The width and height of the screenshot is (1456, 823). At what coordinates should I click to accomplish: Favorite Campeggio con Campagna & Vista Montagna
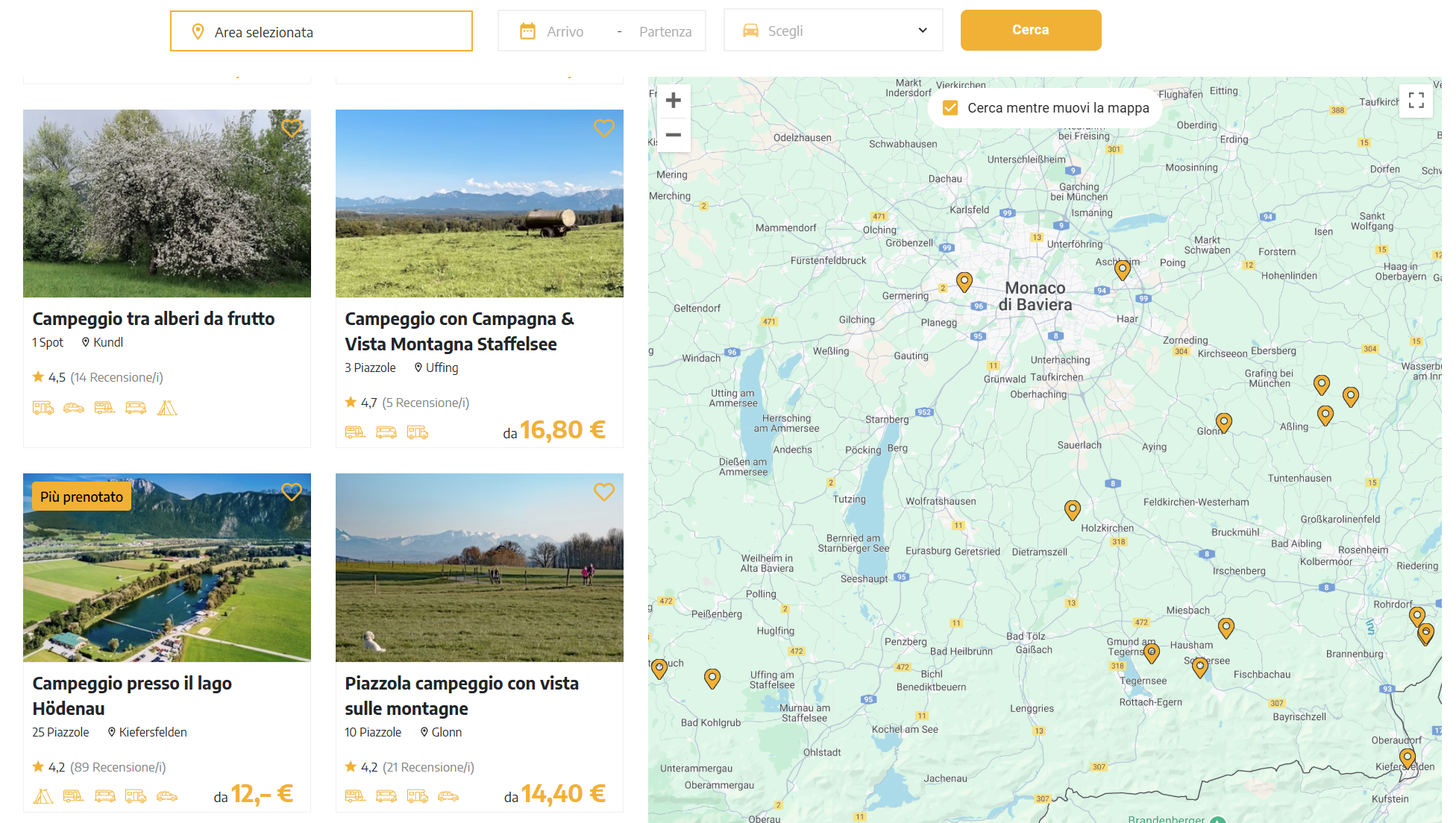603,128
